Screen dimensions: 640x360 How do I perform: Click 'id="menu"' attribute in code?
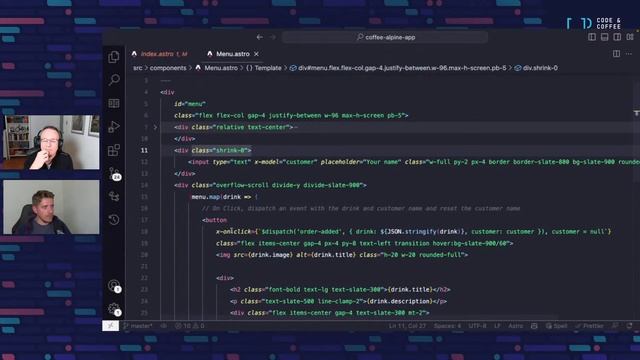(190, 104)
